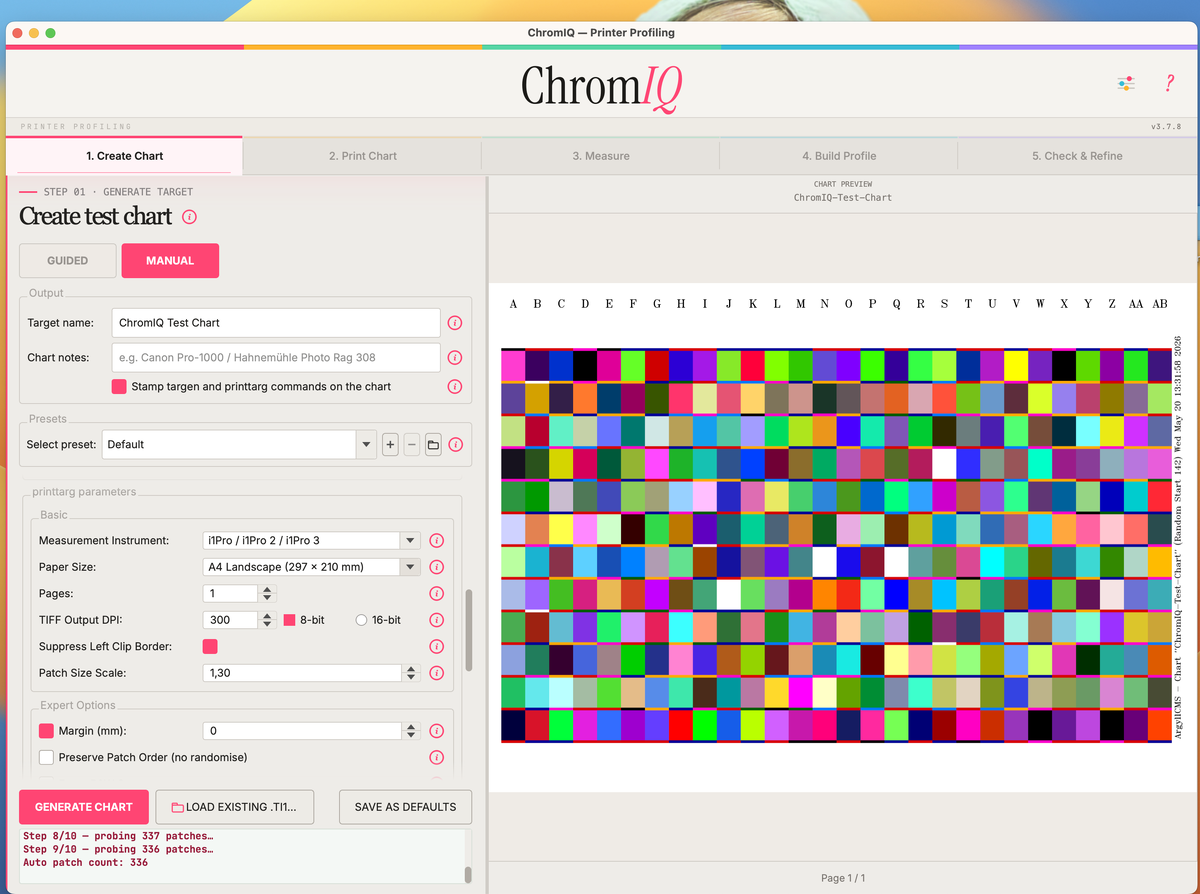Click the Chart notes input field
The height and width of the screenshot is (894, 1200).
click(276, 357)
